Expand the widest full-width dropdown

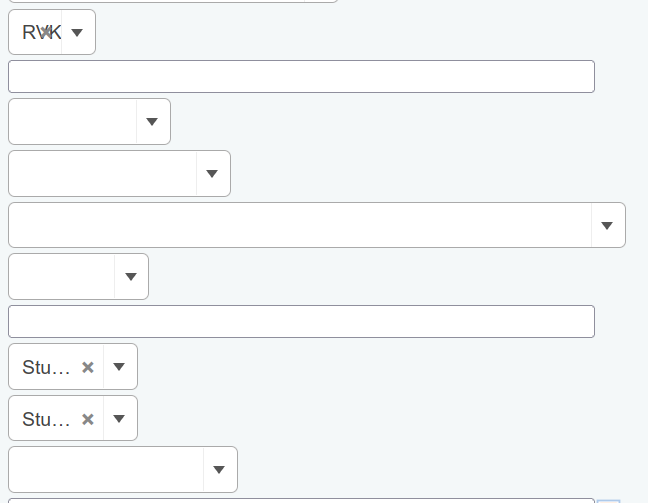(x=607, y=226)
